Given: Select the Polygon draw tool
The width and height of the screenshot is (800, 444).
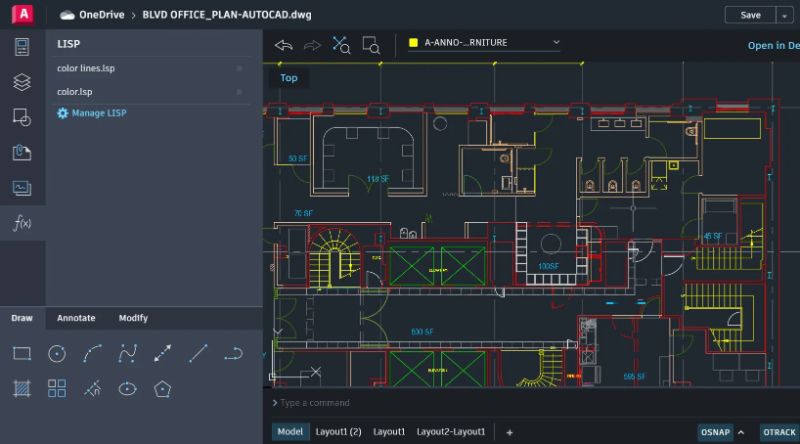Looking at the screenshot, I should [162, 389].
